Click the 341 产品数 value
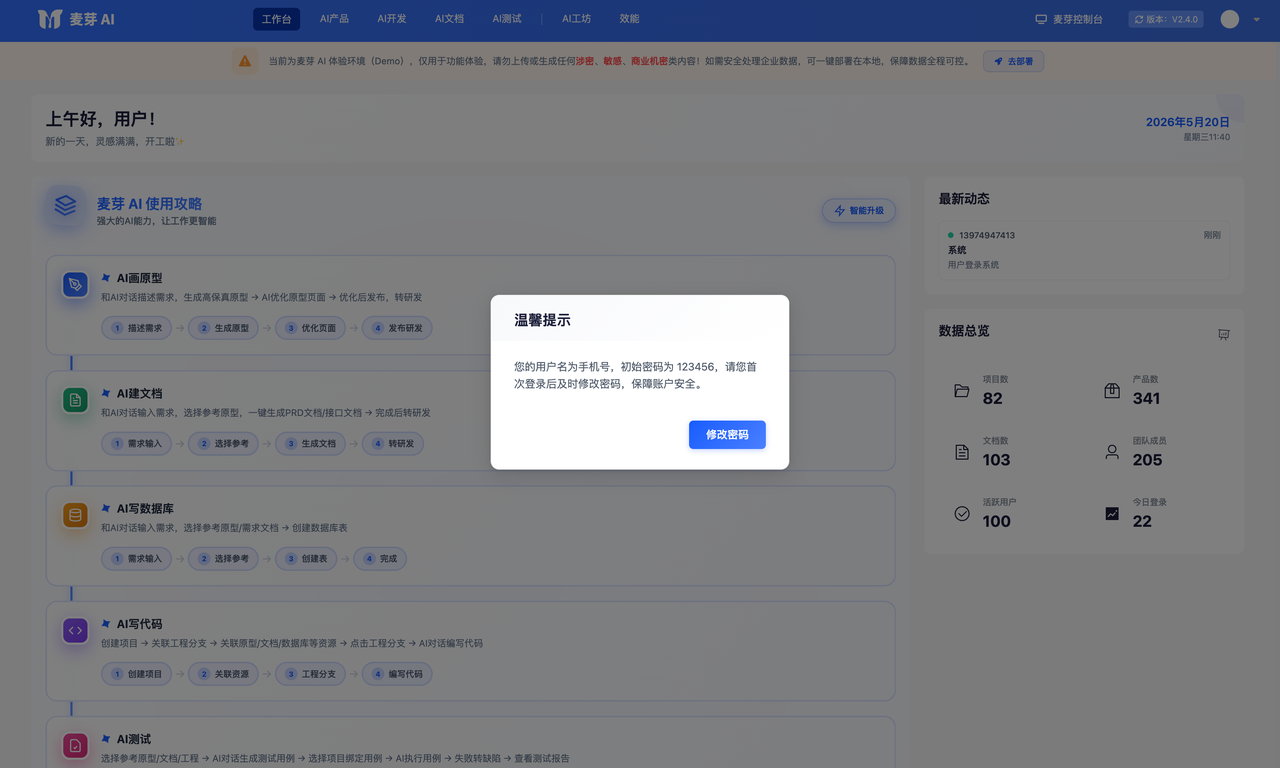 [x=1147, y=398]
